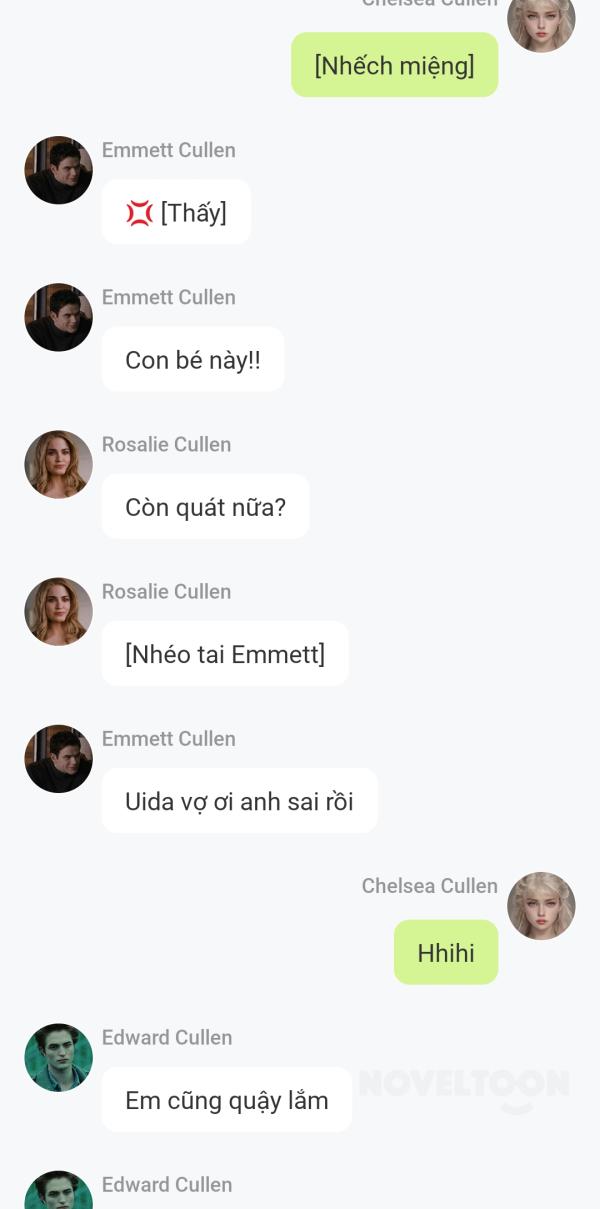The width and height of the screenshot is (600, 1209).
Task: Tap the "[Nhéo tai Emmett]" message bubble
Action: 225,654
